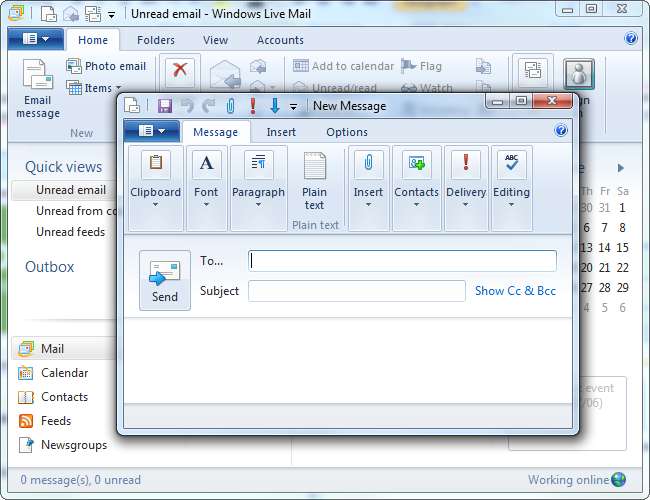Open the Feeds section in sidebar
The image size is (650, 500).
coord(45,421)
